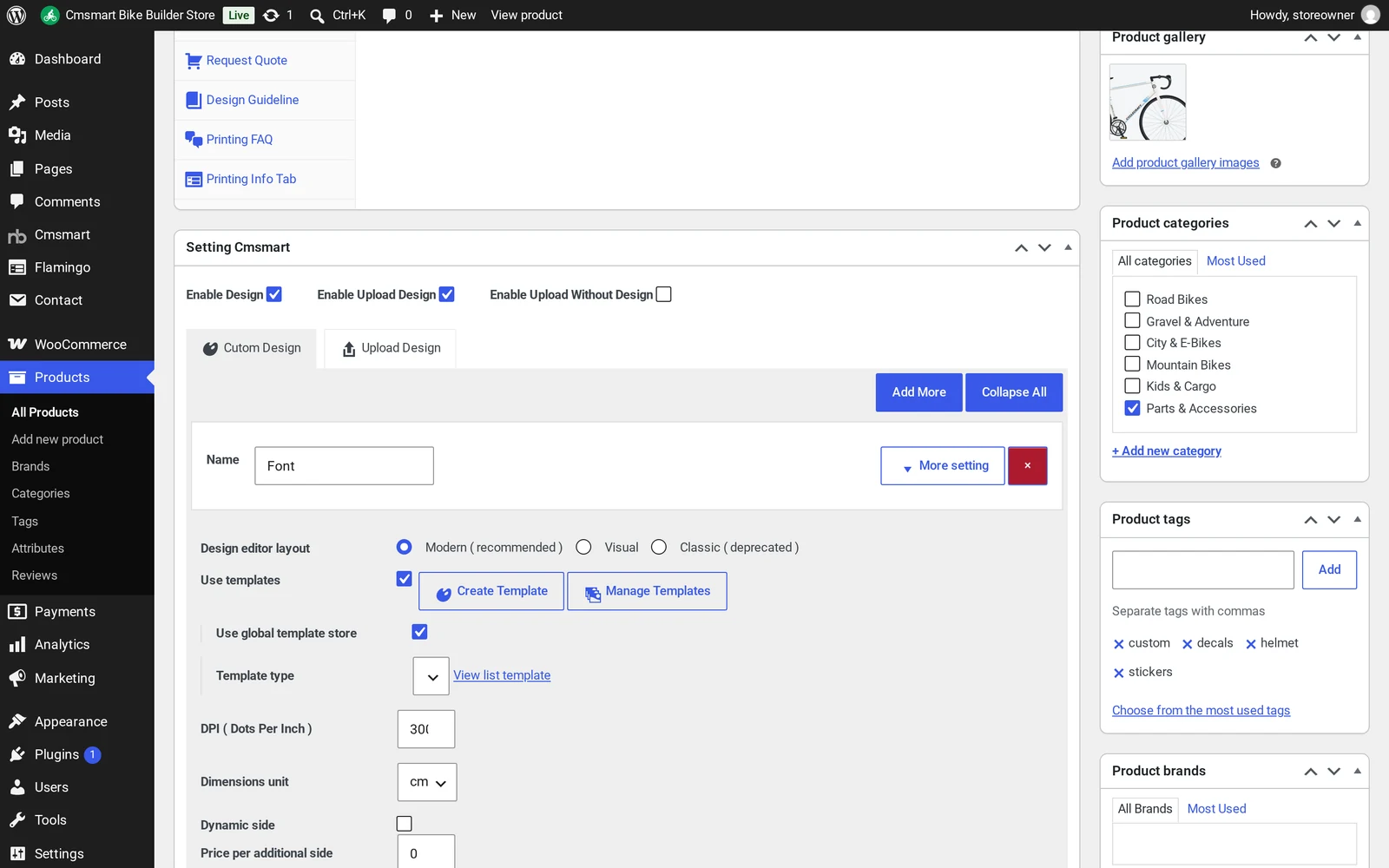Toggle Enable Upload Design checkbox
The image size is (1389, 868).
tap(447, 294)
